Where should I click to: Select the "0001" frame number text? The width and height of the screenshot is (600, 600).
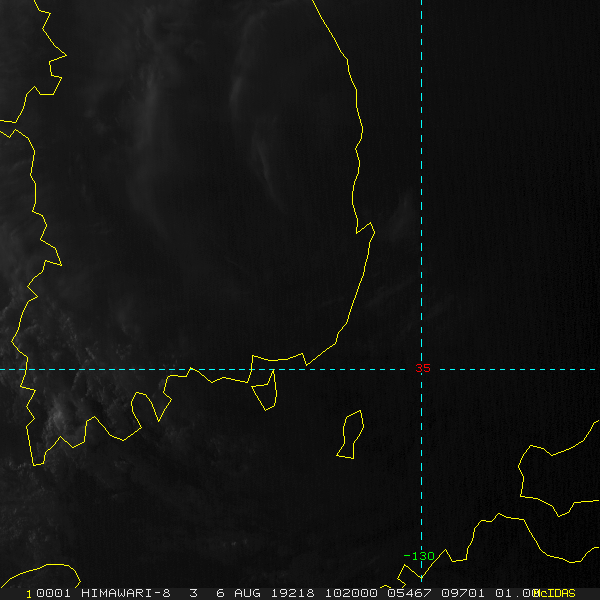point(53,593)
